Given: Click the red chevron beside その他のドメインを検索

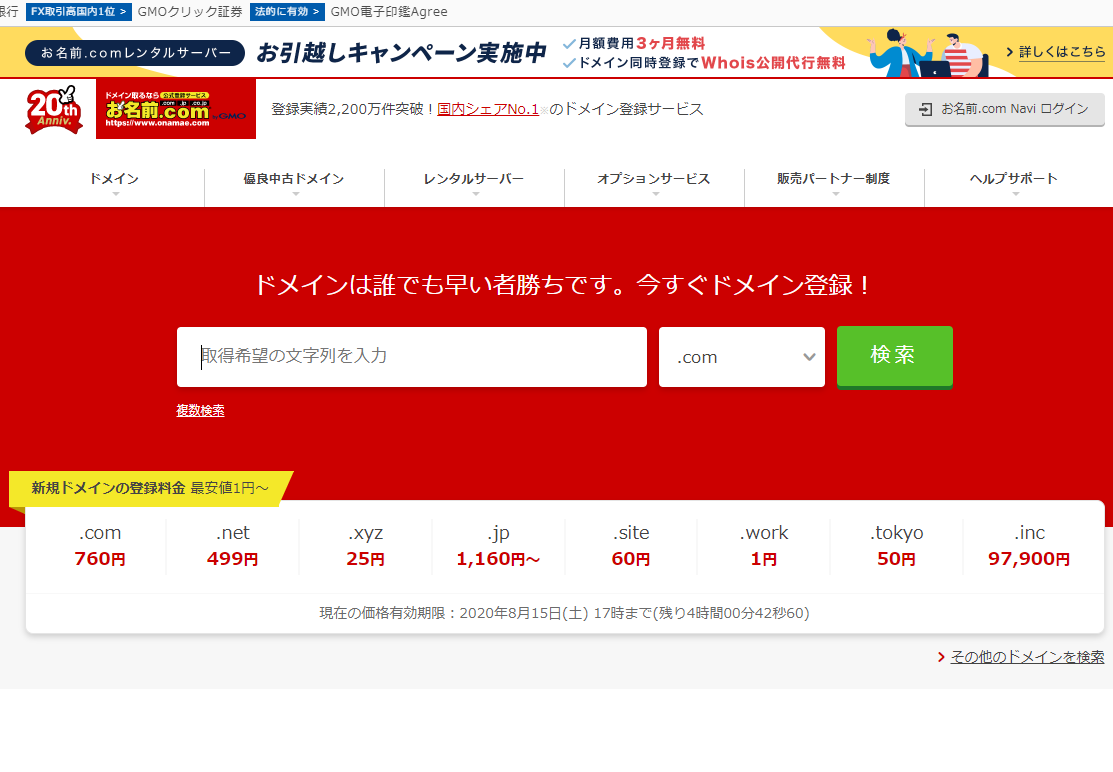Looking at the screenshot, I should (x=941, y=657).
